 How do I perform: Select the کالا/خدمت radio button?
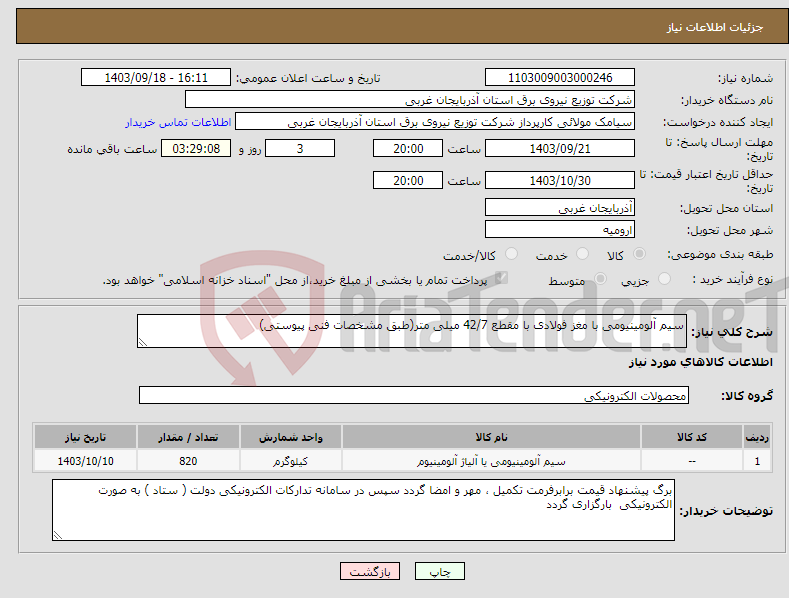(511, 254)
